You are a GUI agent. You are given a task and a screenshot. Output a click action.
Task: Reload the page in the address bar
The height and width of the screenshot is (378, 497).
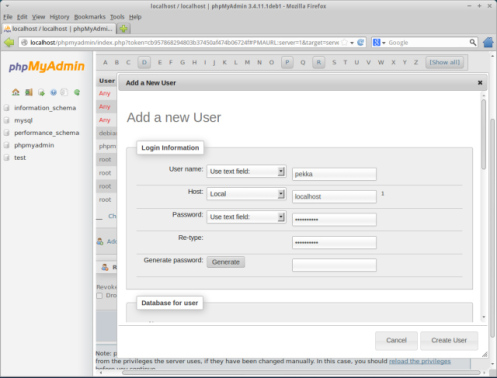pos(361,43)
